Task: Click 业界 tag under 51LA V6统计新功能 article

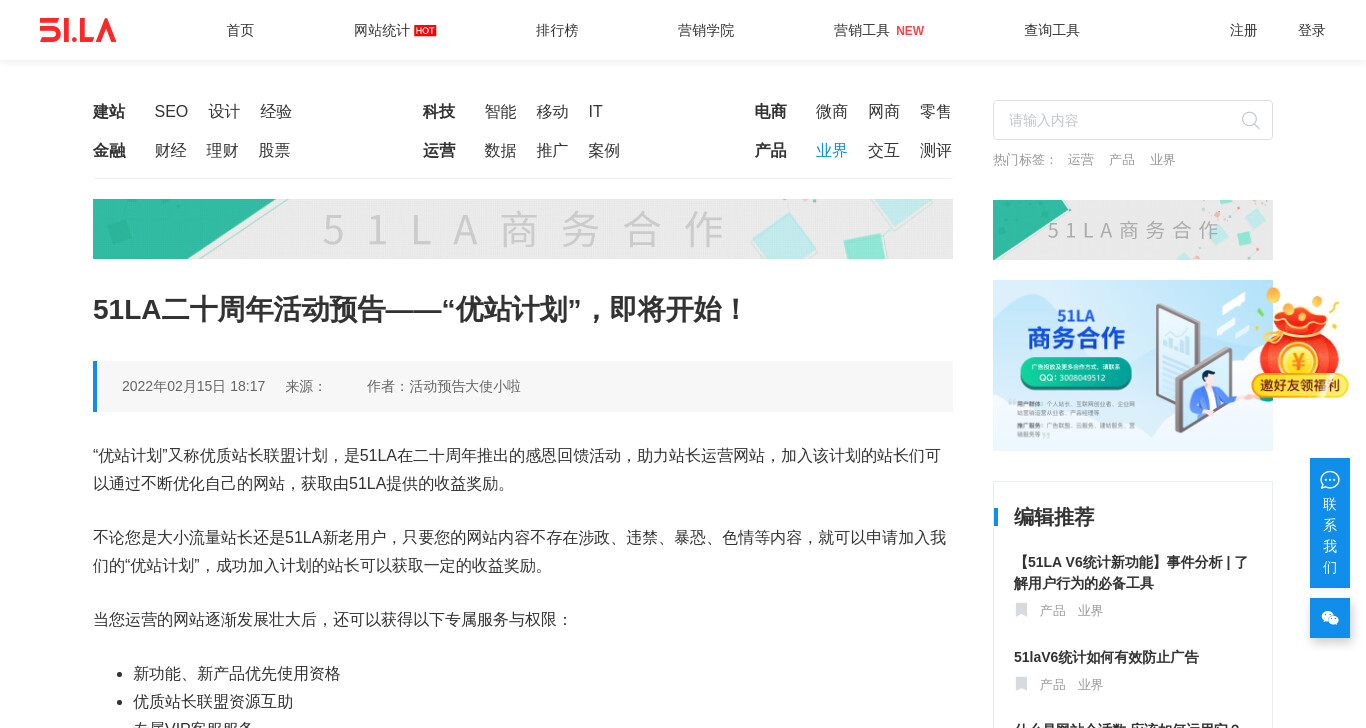Action: click(x=1090, y=611)
